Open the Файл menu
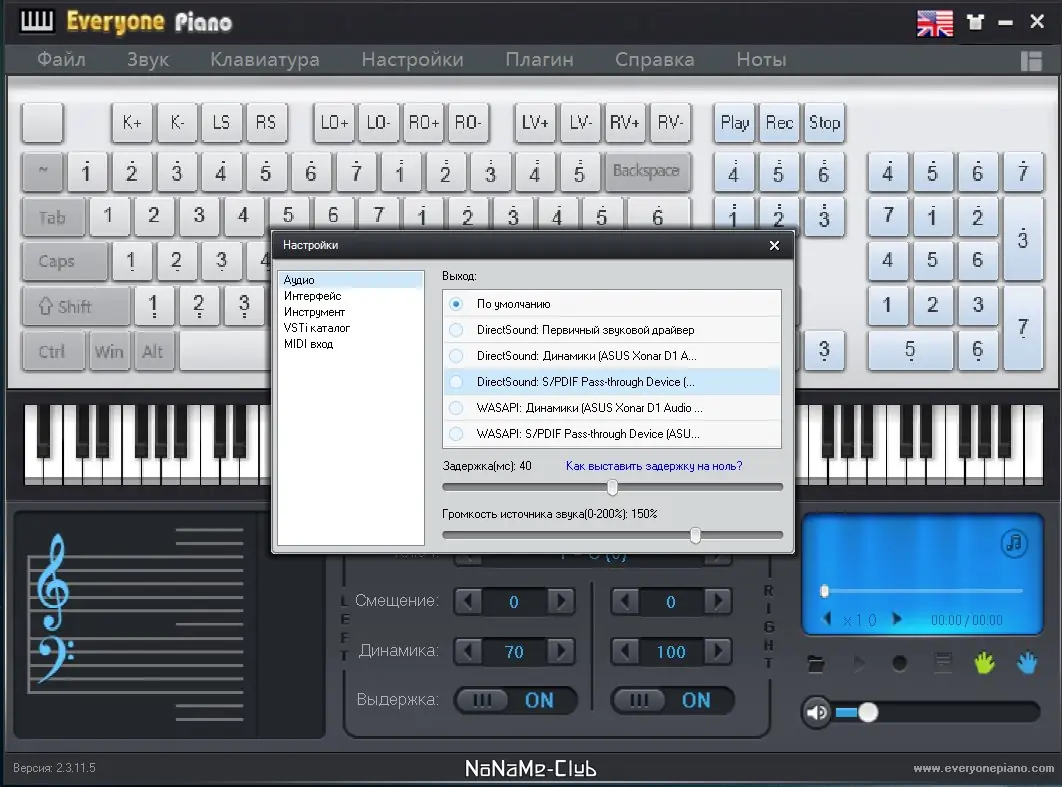 click(x=61, y=60)
